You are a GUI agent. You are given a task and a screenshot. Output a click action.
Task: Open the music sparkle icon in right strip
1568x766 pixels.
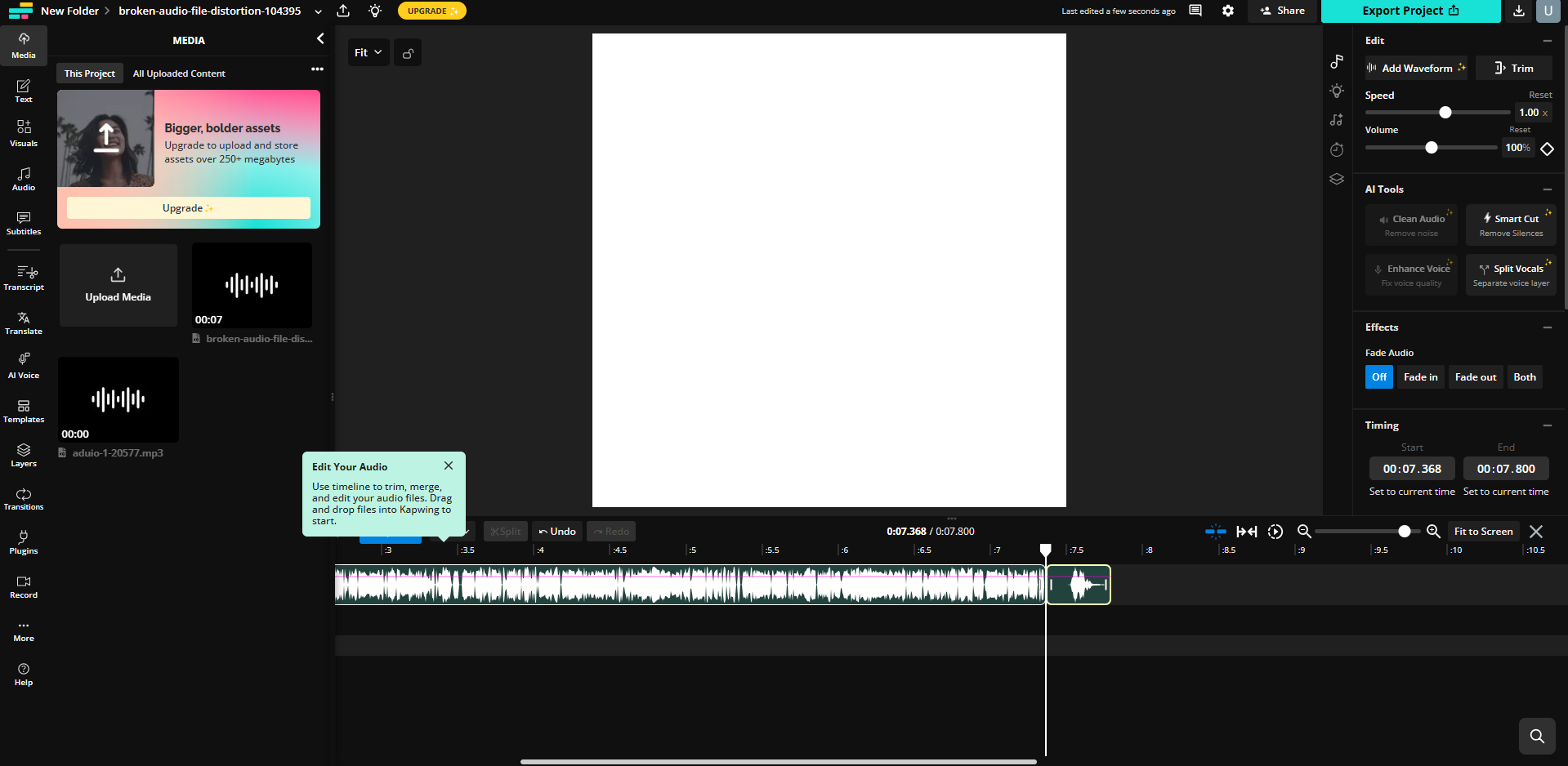(1337, 120)
